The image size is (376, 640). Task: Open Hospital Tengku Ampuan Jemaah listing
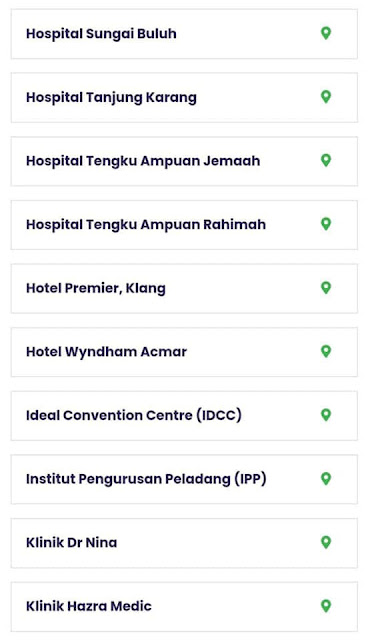(x=184, y=161)
